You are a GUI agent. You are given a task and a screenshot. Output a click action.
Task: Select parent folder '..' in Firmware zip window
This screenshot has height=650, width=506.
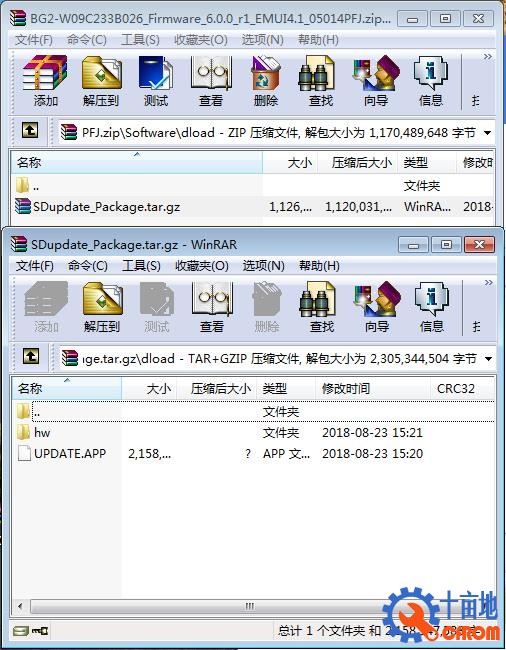[253, 186]
